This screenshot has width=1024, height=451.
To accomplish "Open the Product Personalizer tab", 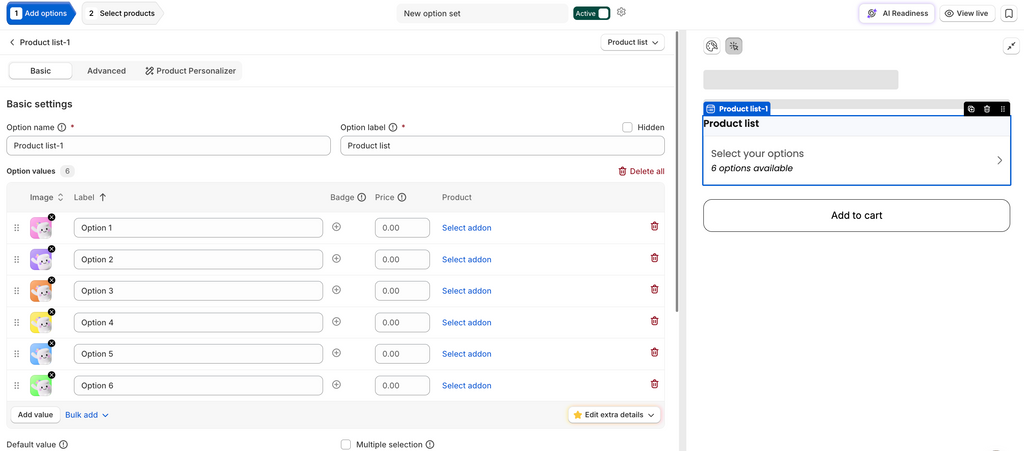I will (x=190, y=70).
